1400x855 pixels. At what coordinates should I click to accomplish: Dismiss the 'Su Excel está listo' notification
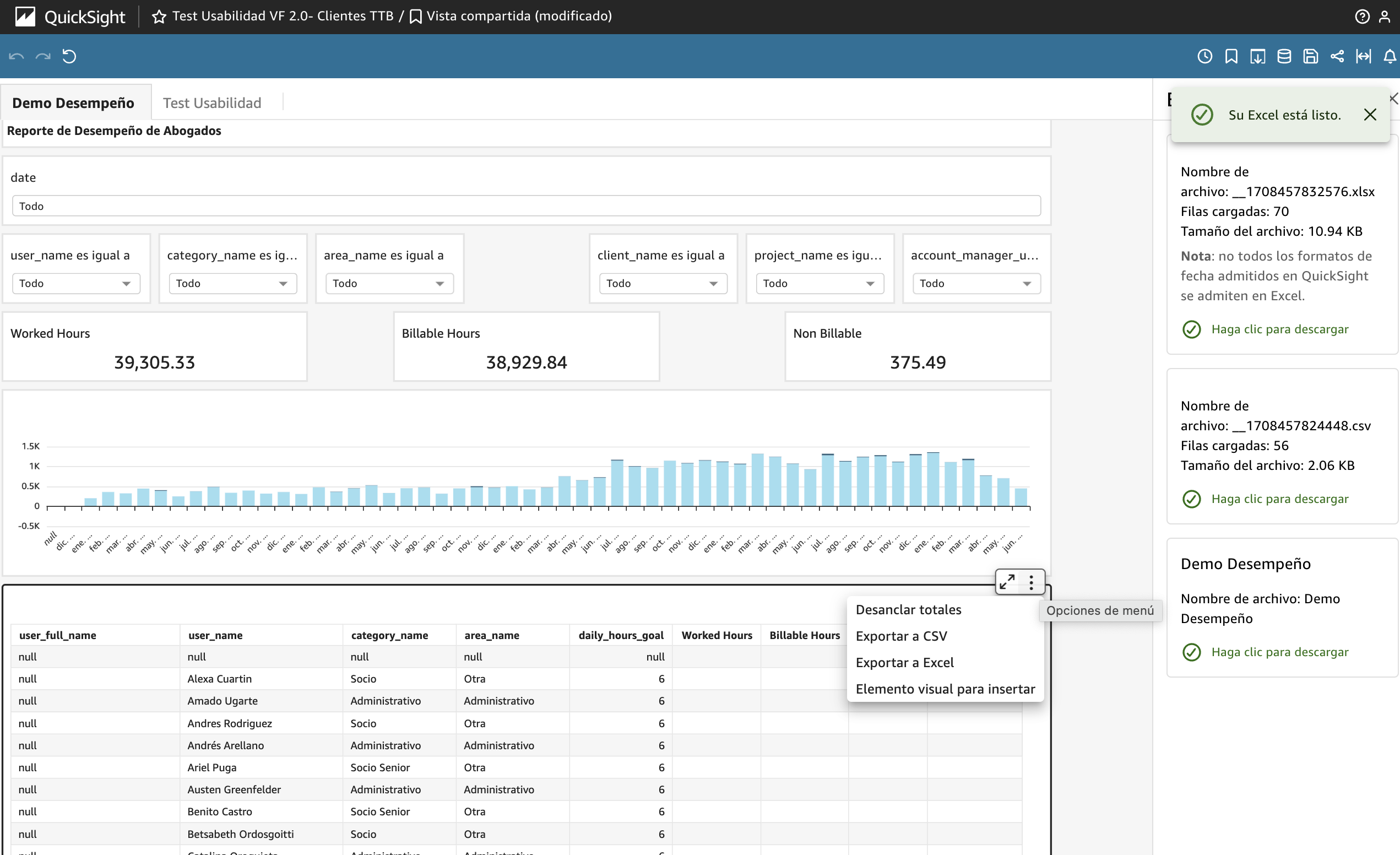[x=1370, y=115]
